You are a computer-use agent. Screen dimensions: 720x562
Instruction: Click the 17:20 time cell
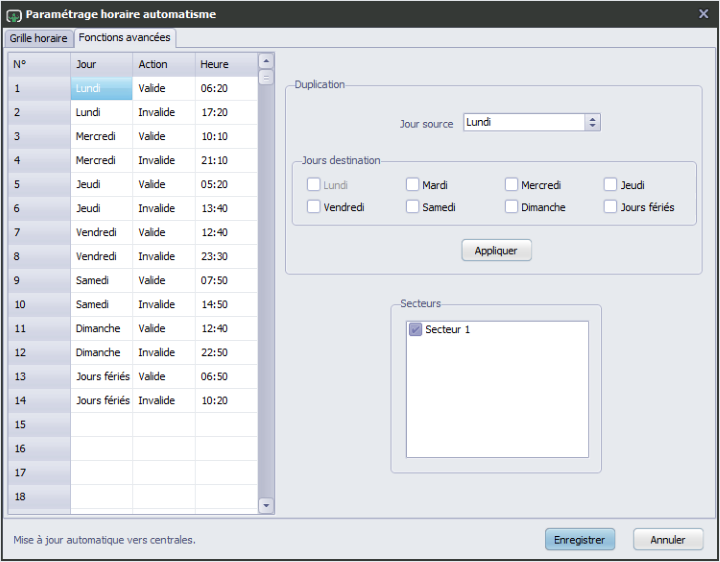[226, 112]
